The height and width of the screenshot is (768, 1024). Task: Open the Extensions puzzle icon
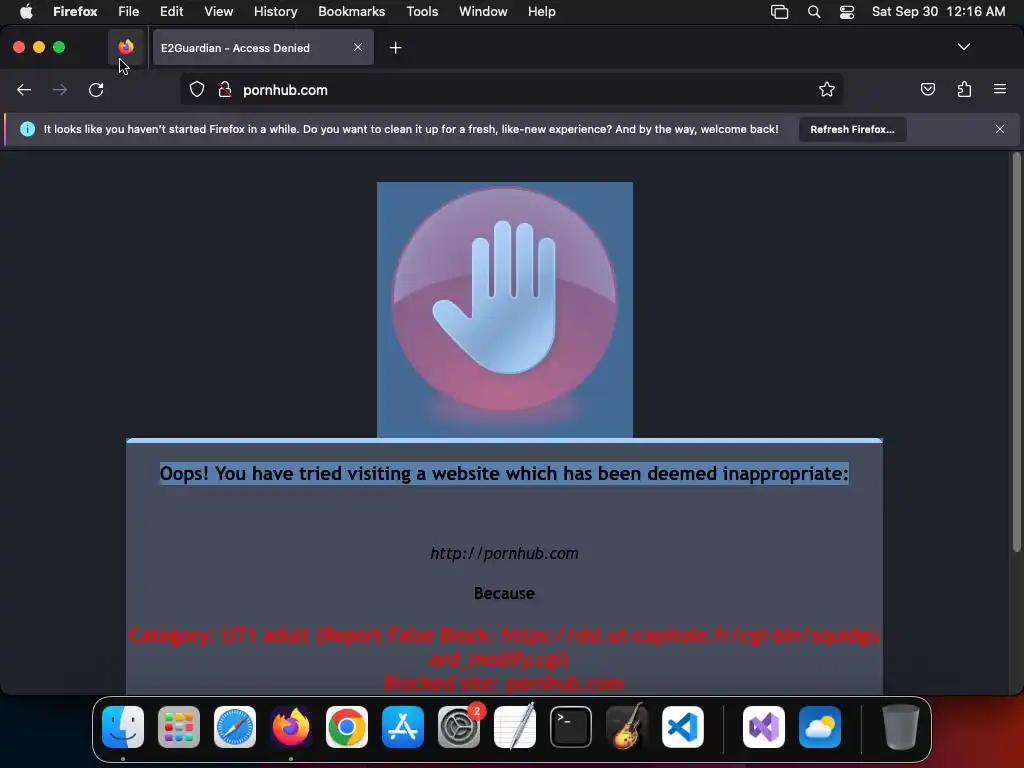965,89
